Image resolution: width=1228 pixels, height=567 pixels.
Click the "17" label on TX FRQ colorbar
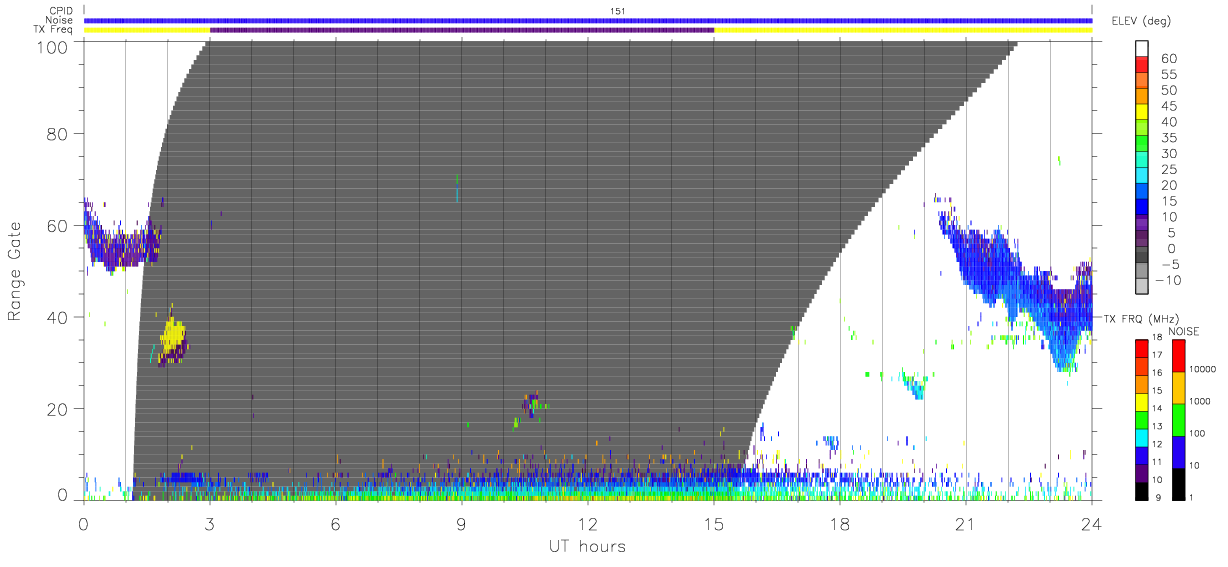point(1157,356)
